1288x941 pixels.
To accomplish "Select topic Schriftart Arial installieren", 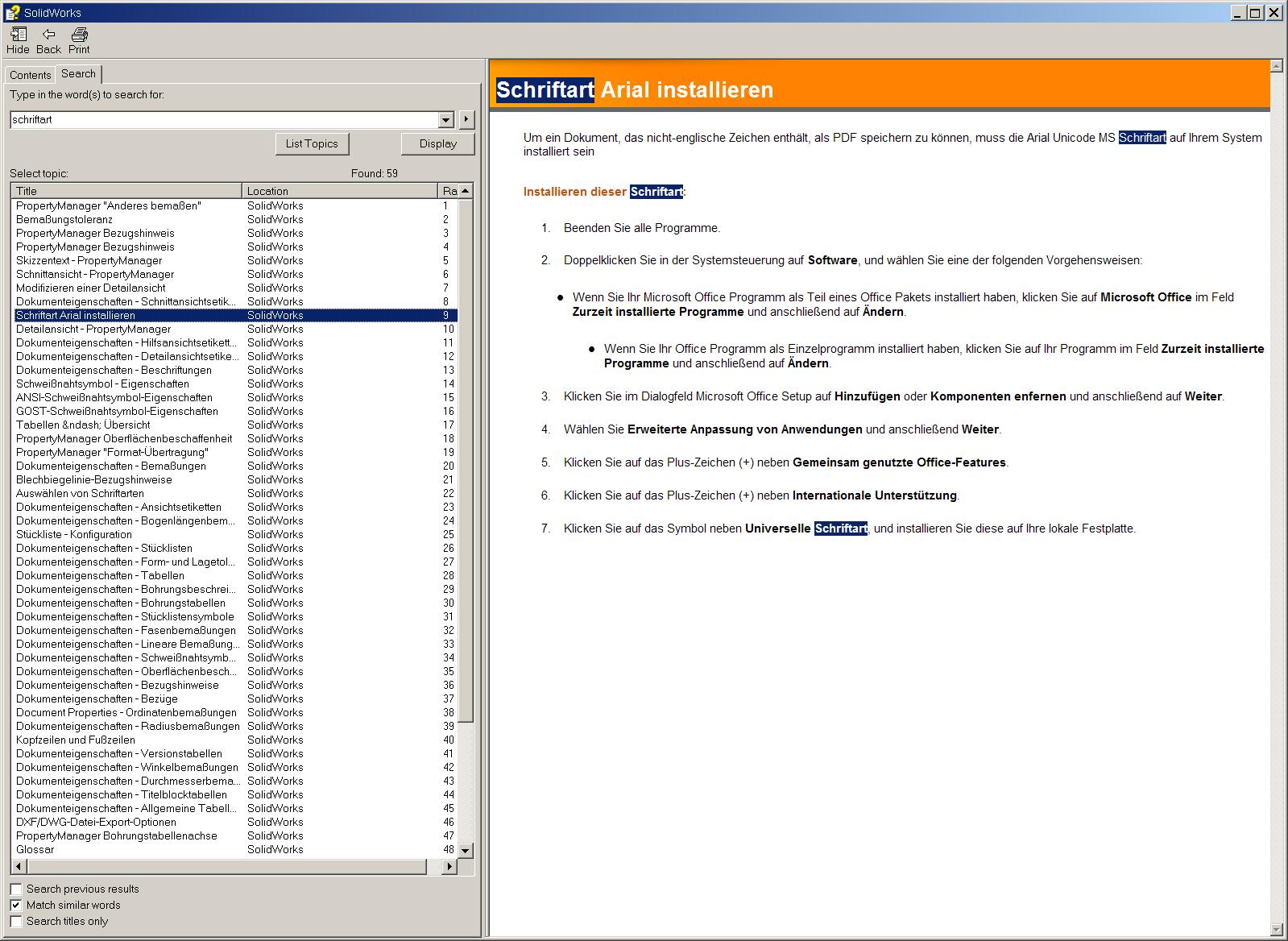I will click(234, 315).
